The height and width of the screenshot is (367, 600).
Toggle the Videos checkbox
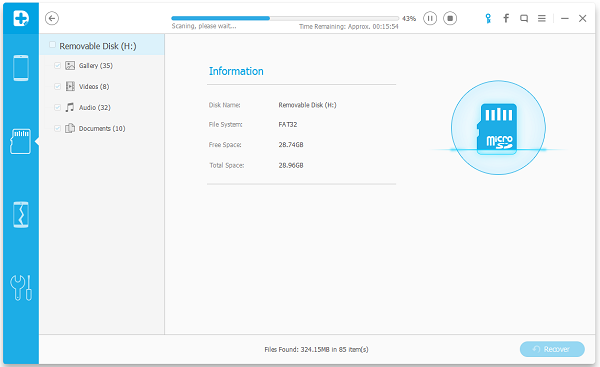pyautogui.click(x=57, y=86)
